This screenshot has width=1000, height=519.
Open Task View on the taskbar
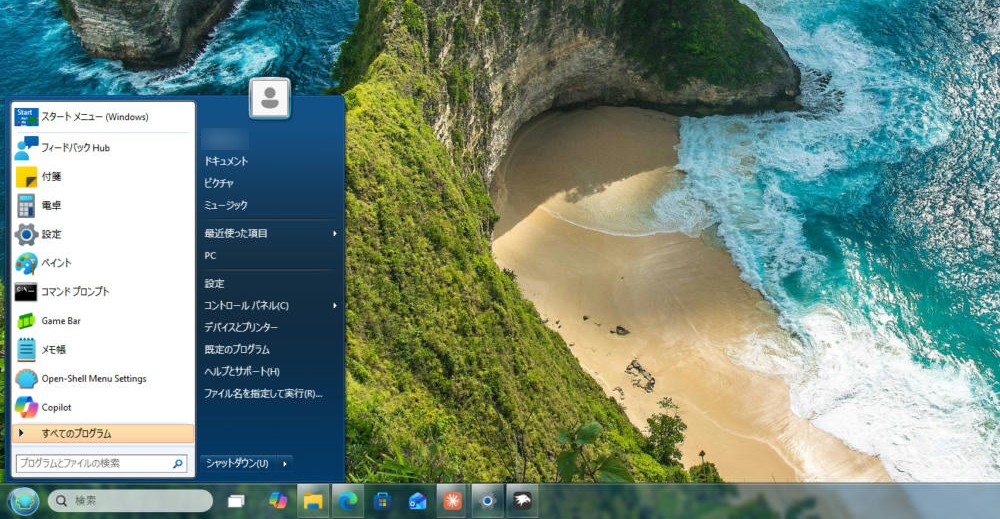(236, 501)
